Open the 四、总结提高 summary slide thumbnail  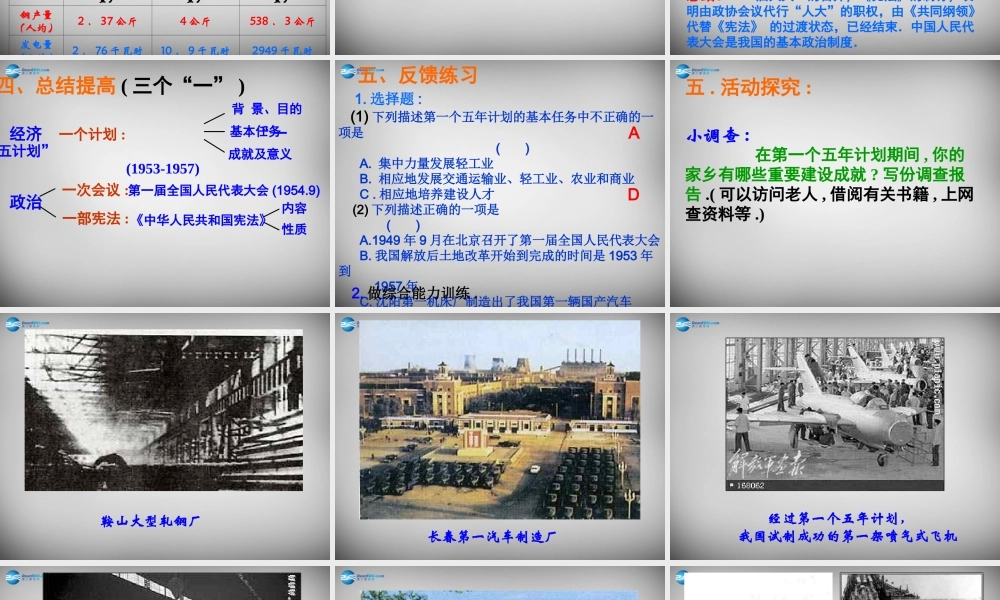(165, 183)
